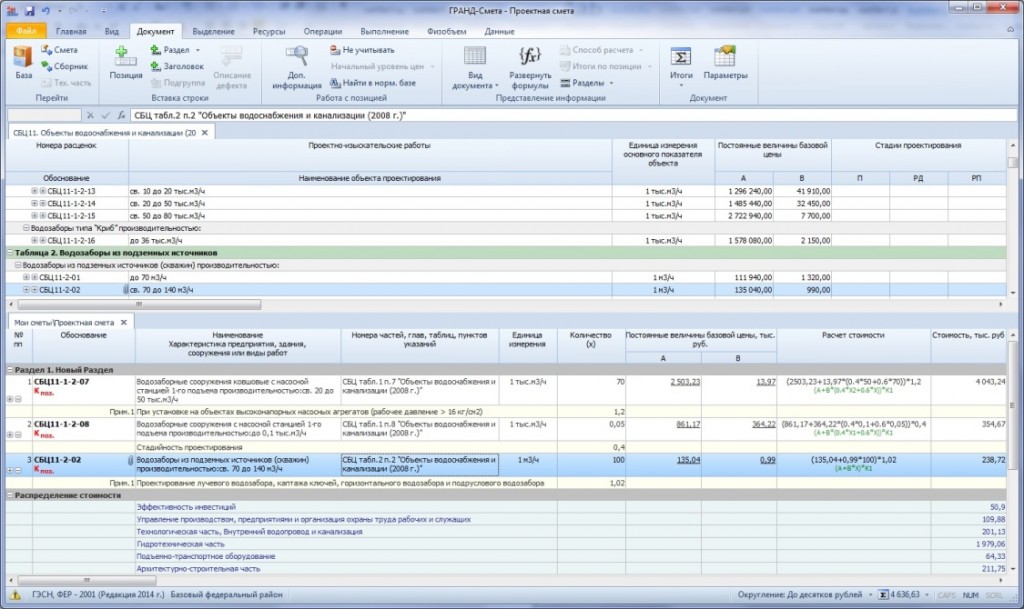
Task: Select the Подъемно-транспортное оборудование row
Action: (506, 557)
